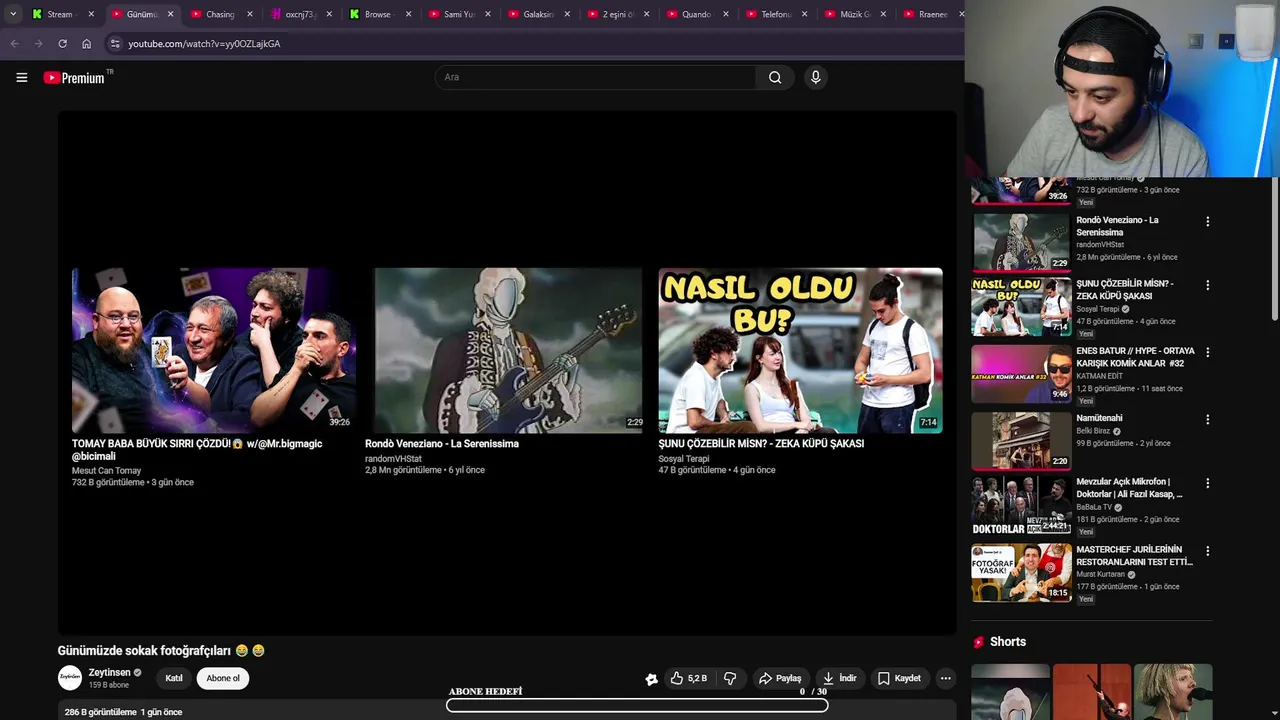Close the Galaksin tab
This screenshot has width=1280, height=720.
[x=567, y=14]
